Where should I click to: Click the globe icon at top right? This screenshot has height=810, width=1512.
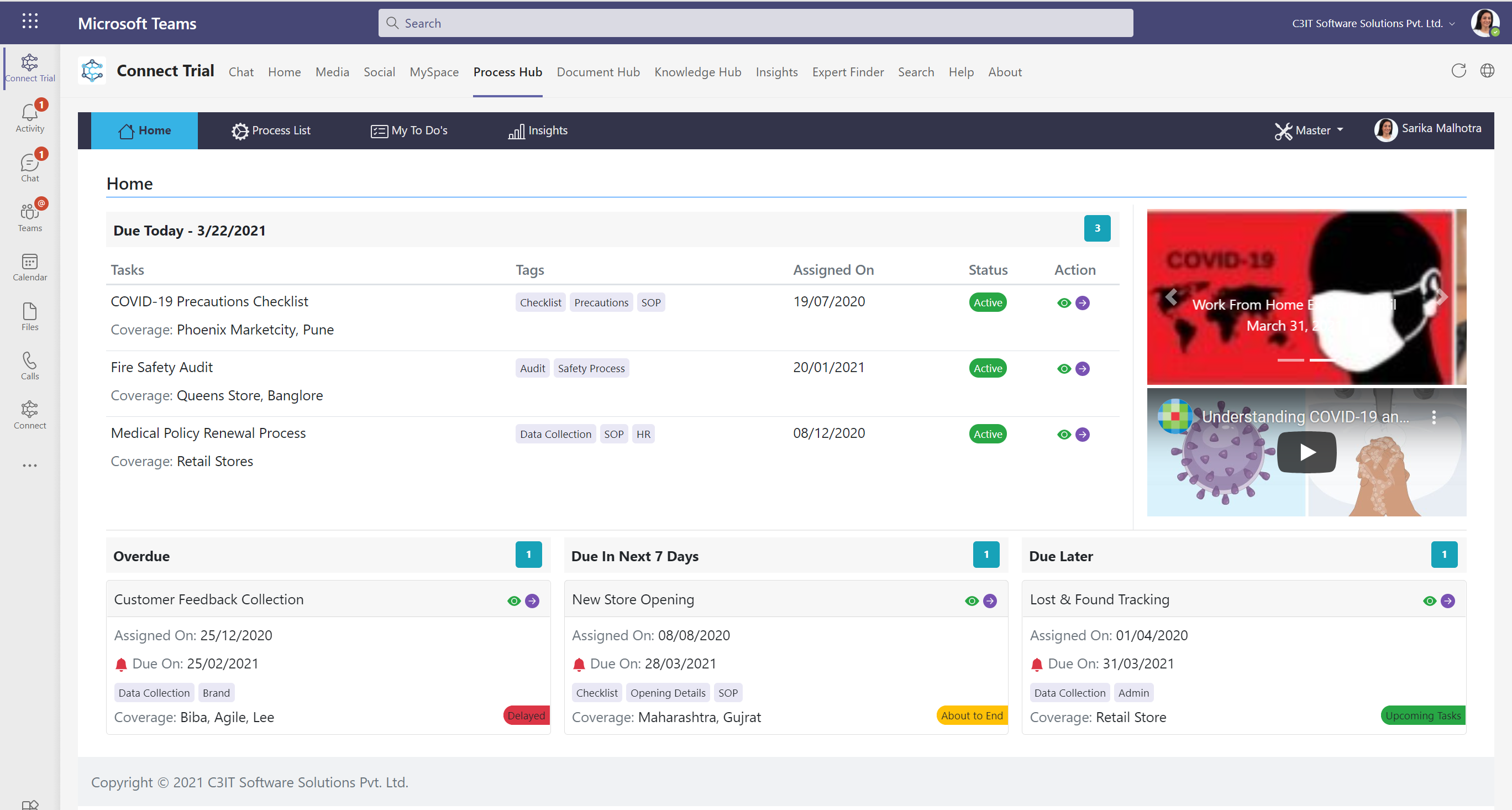[x=1487, y=71]
